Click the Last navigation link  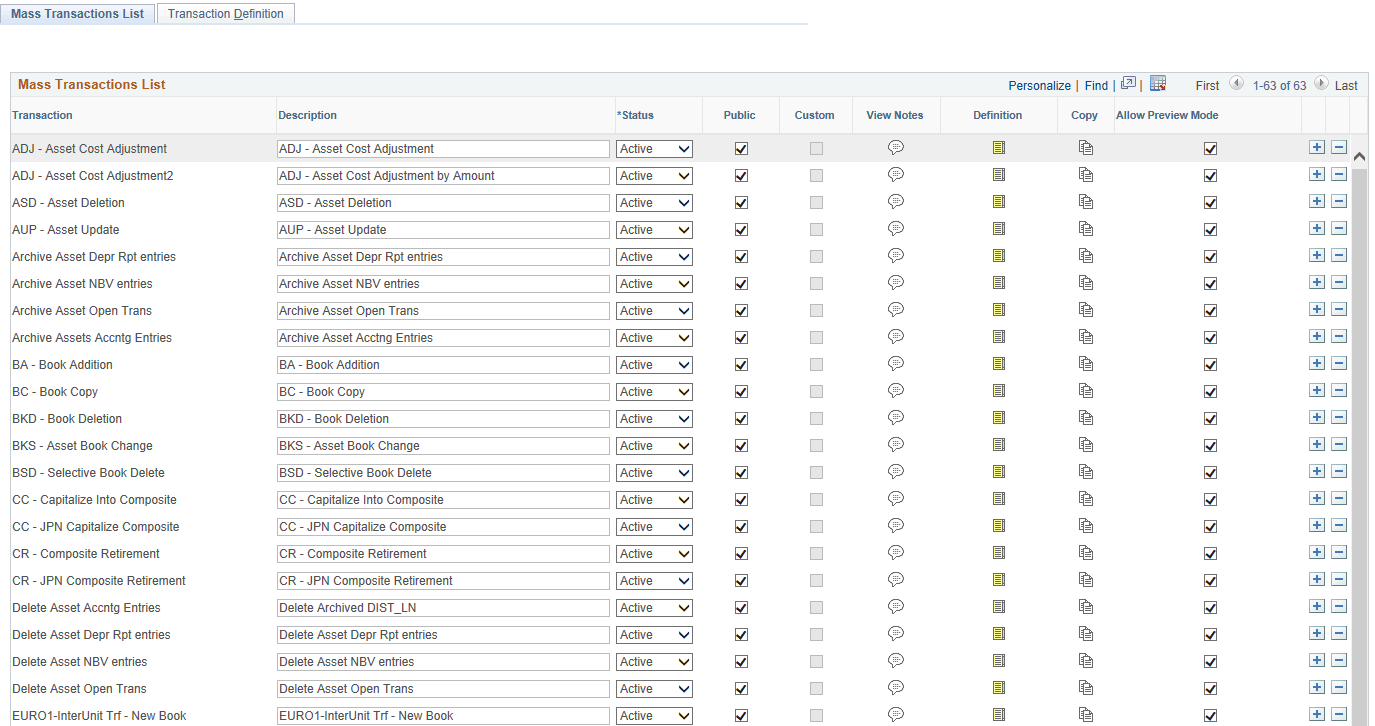[1345, 85]
